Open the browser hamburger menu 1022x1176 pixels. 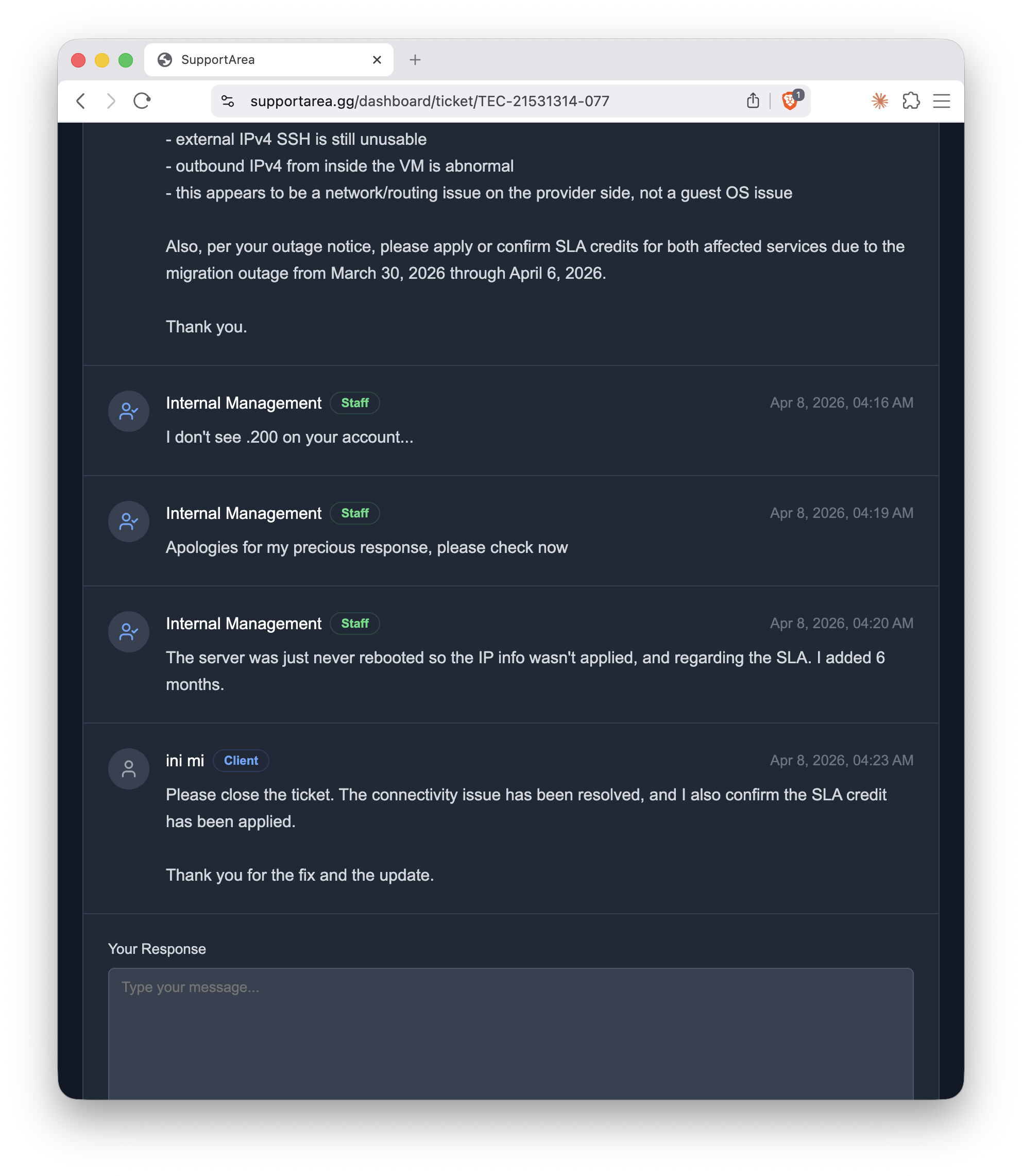coord(942,101)
